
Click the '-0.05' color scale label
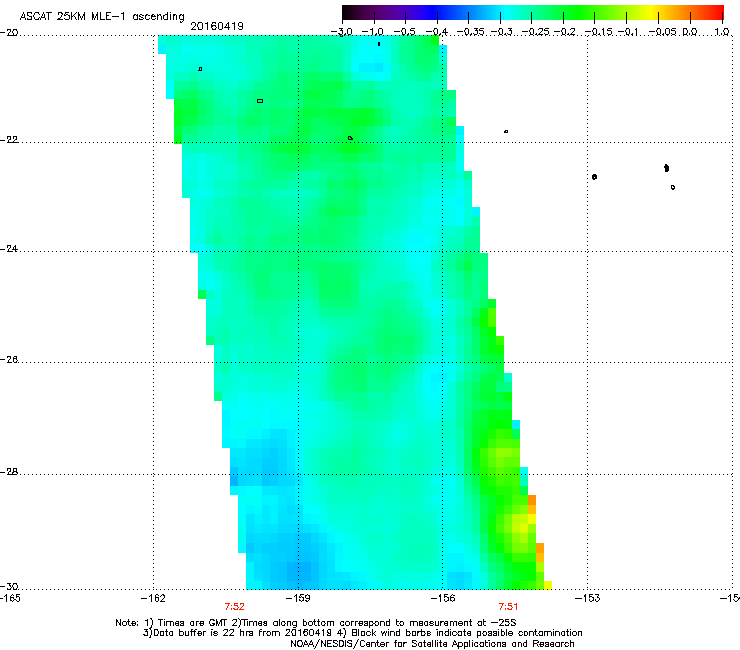pyautogui.click(x=662, y=32)
